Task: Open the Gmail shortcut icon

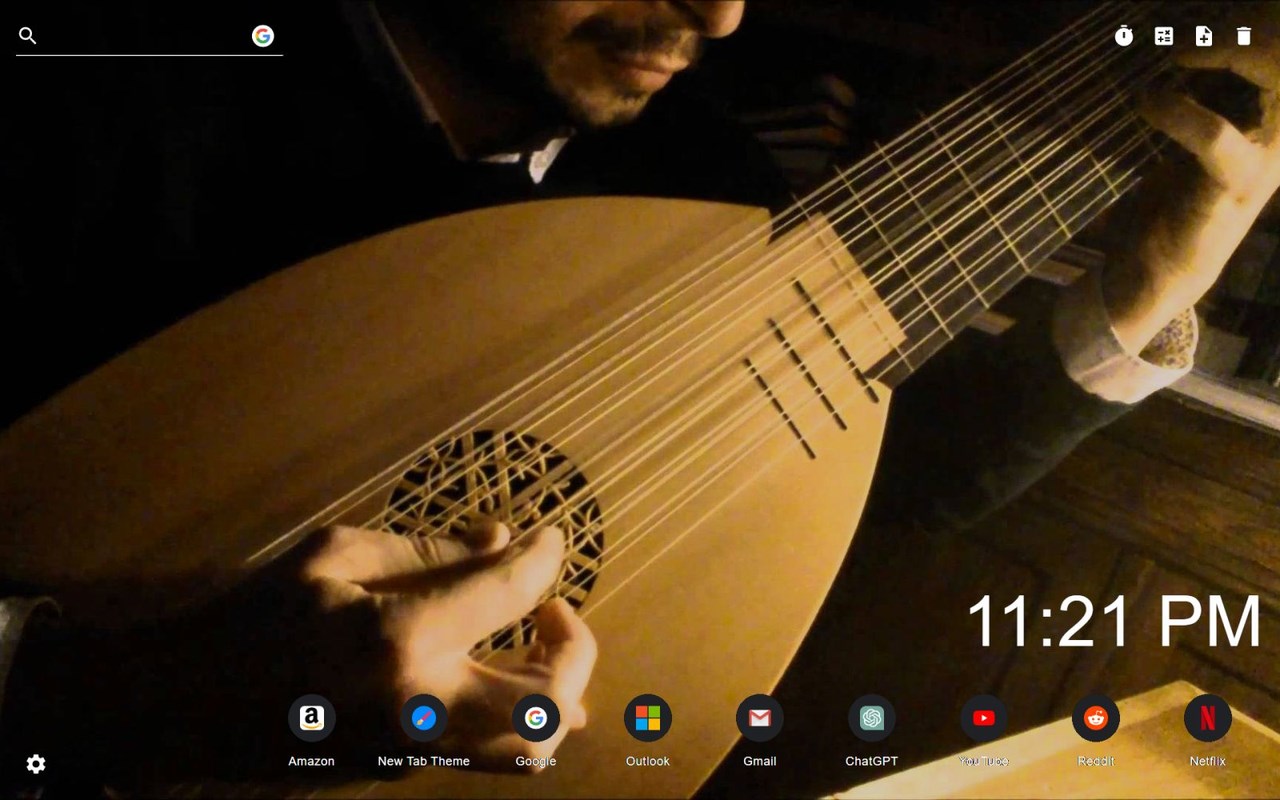Action: (760, 718)
